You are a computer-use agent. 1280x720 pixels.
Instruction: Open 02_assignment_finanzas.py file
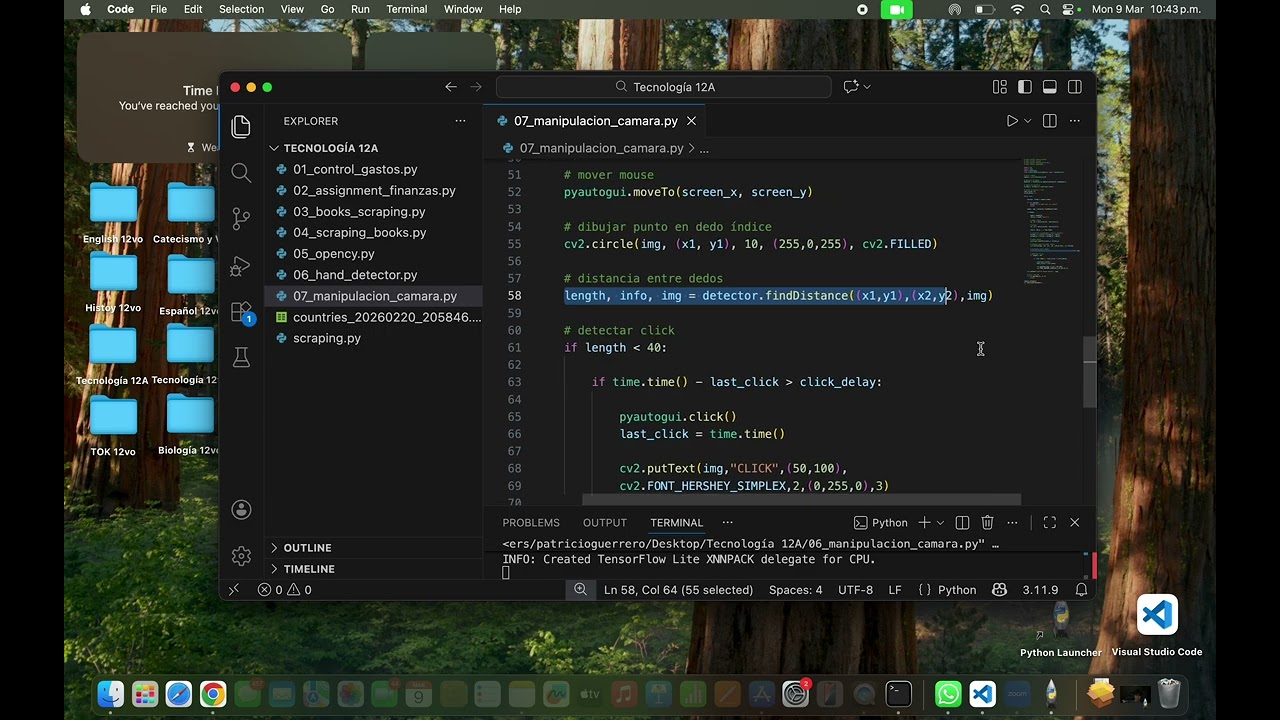(374, 191)
